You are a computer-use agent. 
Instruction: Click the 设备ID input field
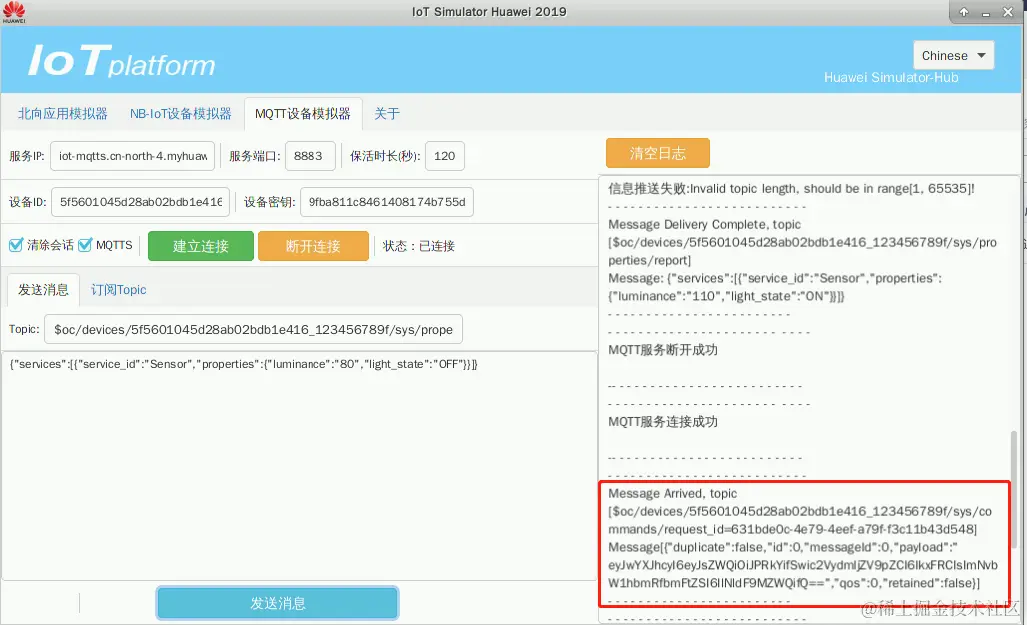click(140, 202)
